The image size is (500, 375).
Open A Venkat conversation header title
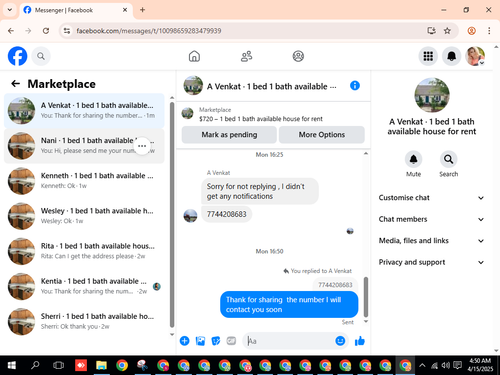(272, 86)
